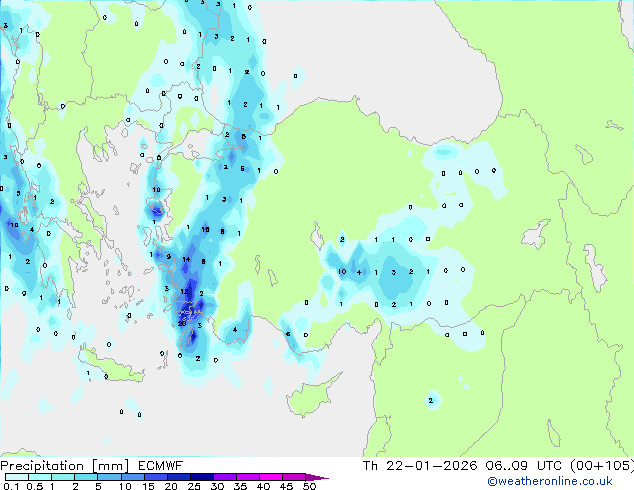The image size is (634, 490).
Task: Click the '20' precipitation value on the map
Action: coord(182,323)
